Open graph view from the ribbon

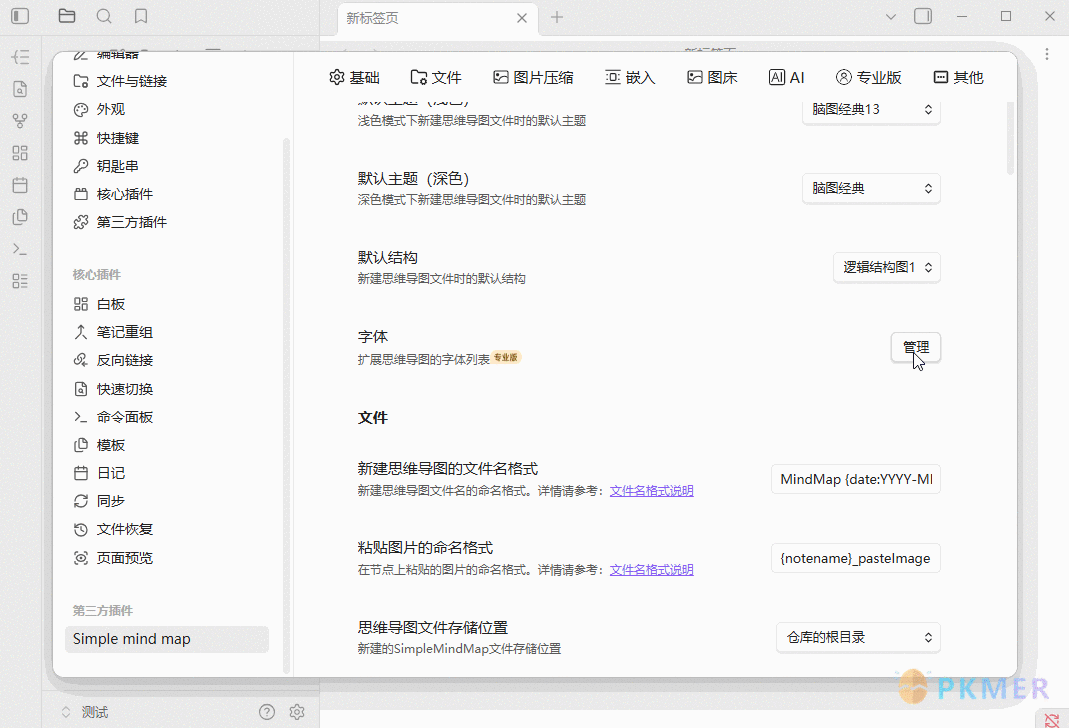(20, 121)
